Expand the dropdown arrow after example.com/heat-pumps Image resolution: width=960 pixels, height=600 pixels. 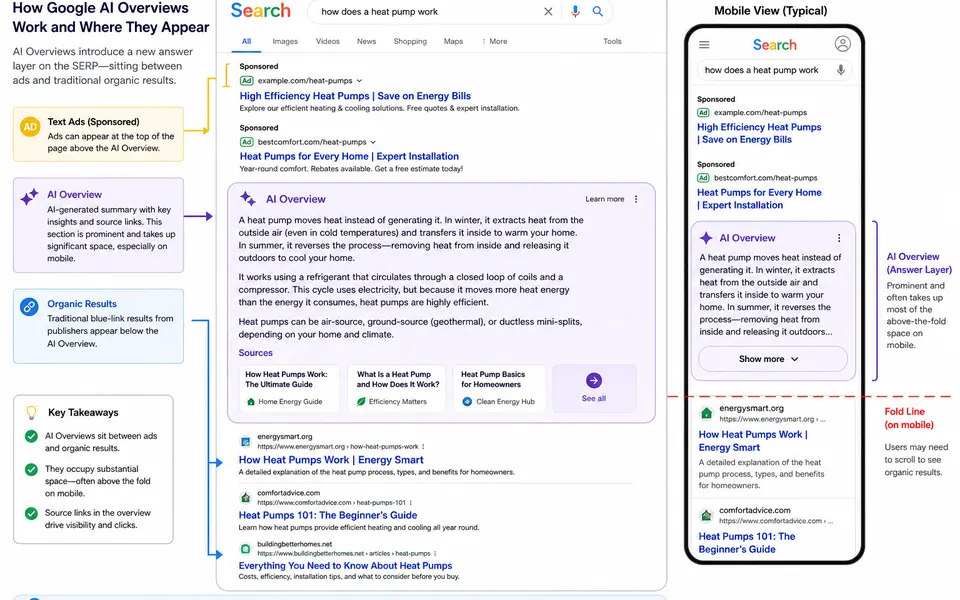tap(359, 81)
